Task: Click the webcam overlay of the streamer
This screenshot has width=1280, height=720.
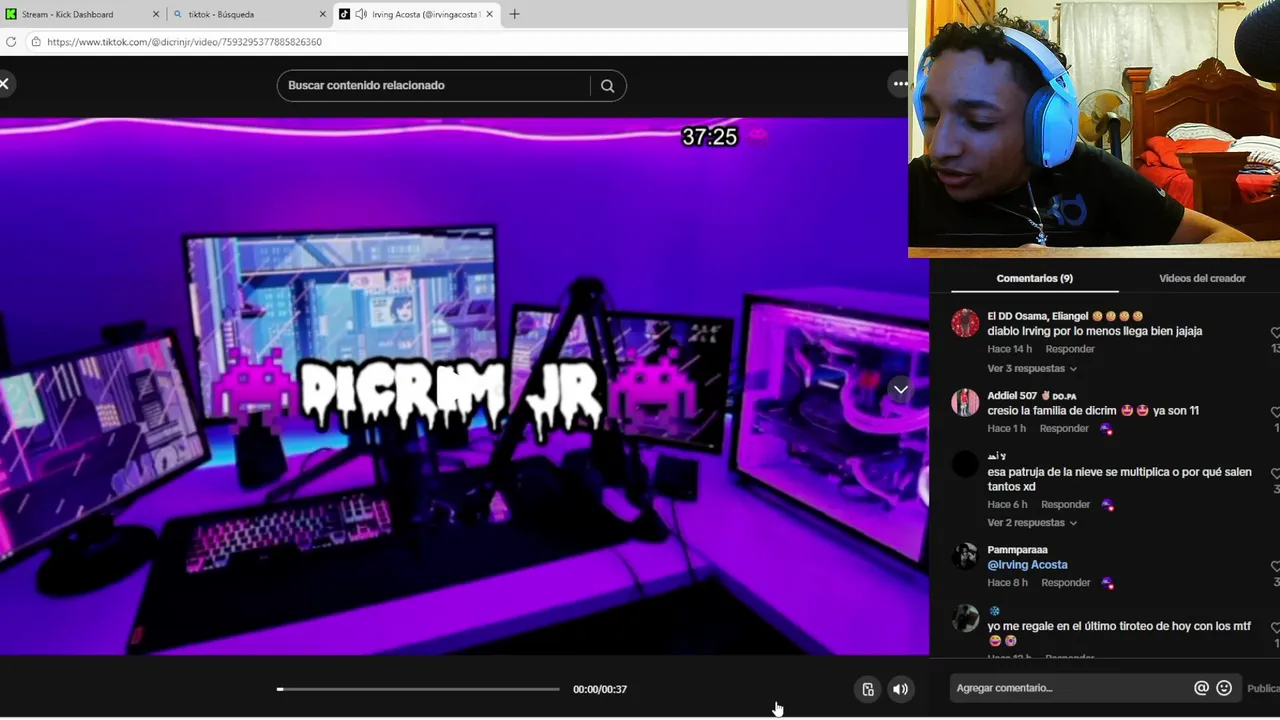Action: tap(1094, 129)
